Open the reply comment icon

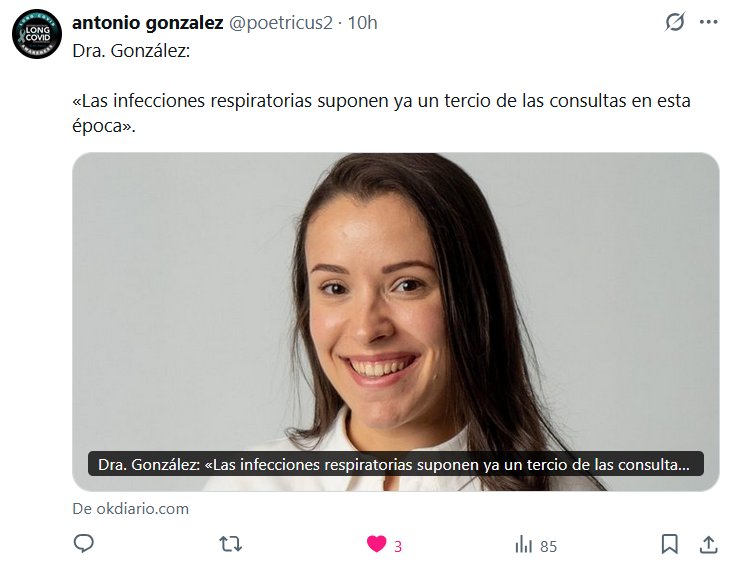click(84, 544)
